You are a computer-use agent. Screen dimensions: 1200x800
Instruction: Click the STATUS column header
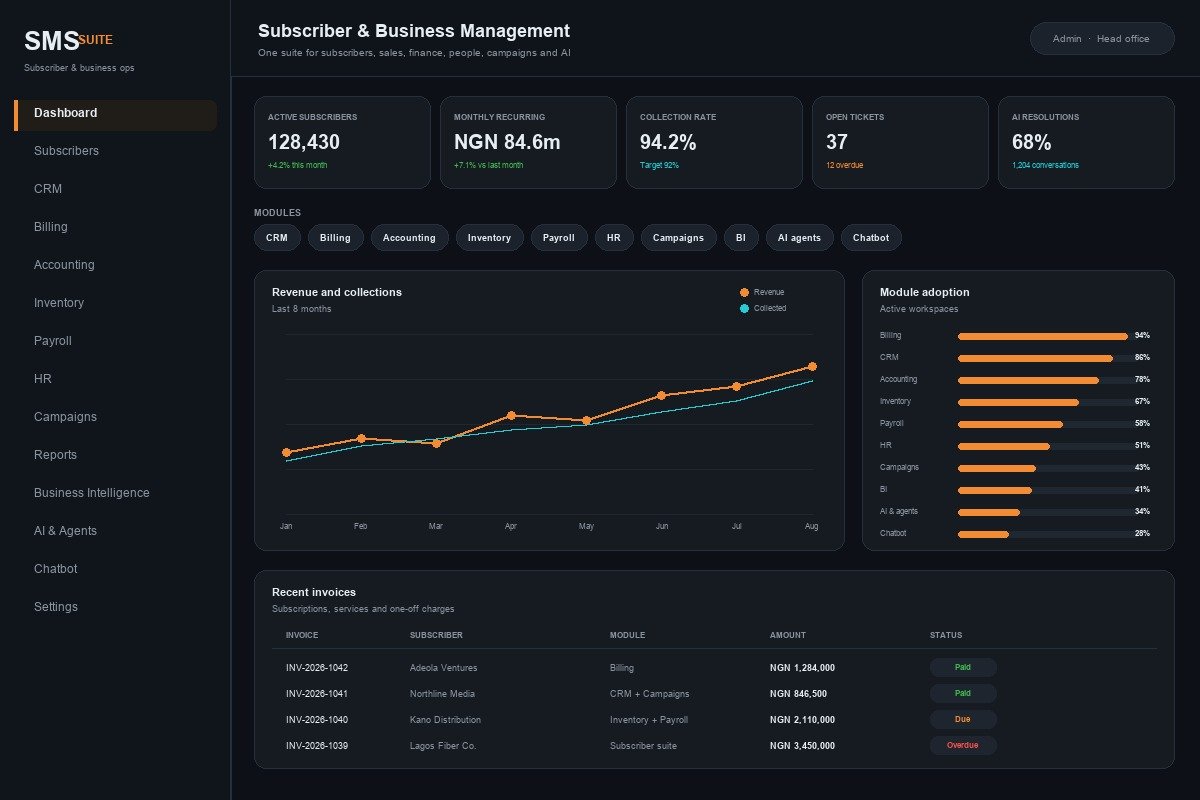(x=946, y=635)
